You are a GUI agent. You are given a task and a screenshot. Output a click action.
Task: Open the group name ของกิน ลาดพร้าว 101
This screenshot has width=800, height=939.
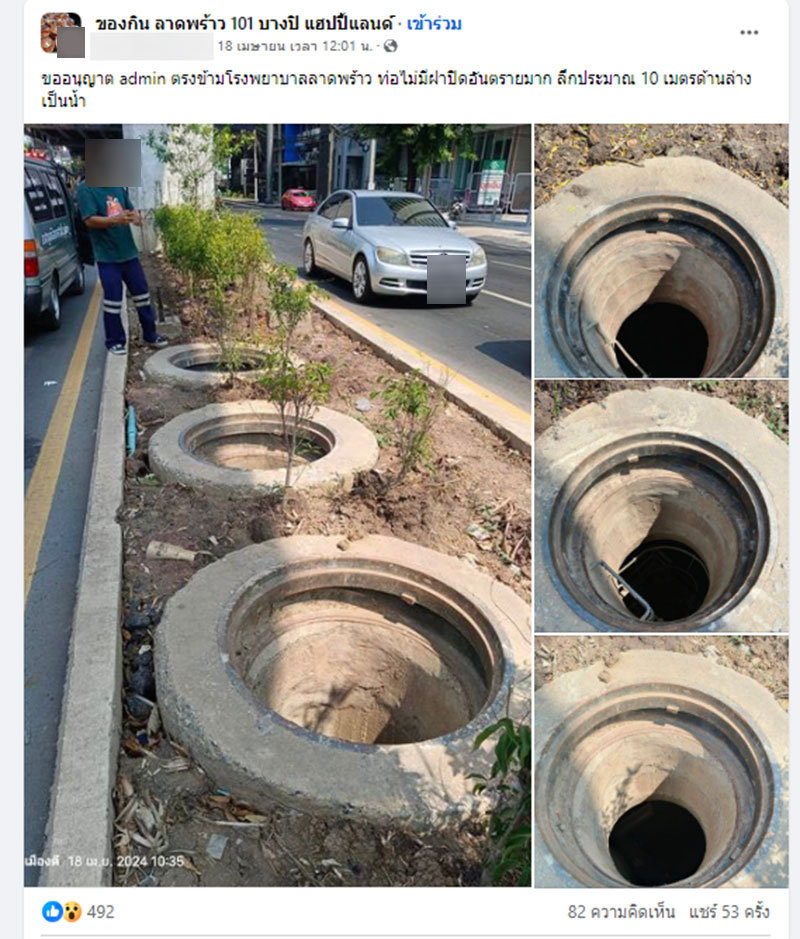point(245,24)
